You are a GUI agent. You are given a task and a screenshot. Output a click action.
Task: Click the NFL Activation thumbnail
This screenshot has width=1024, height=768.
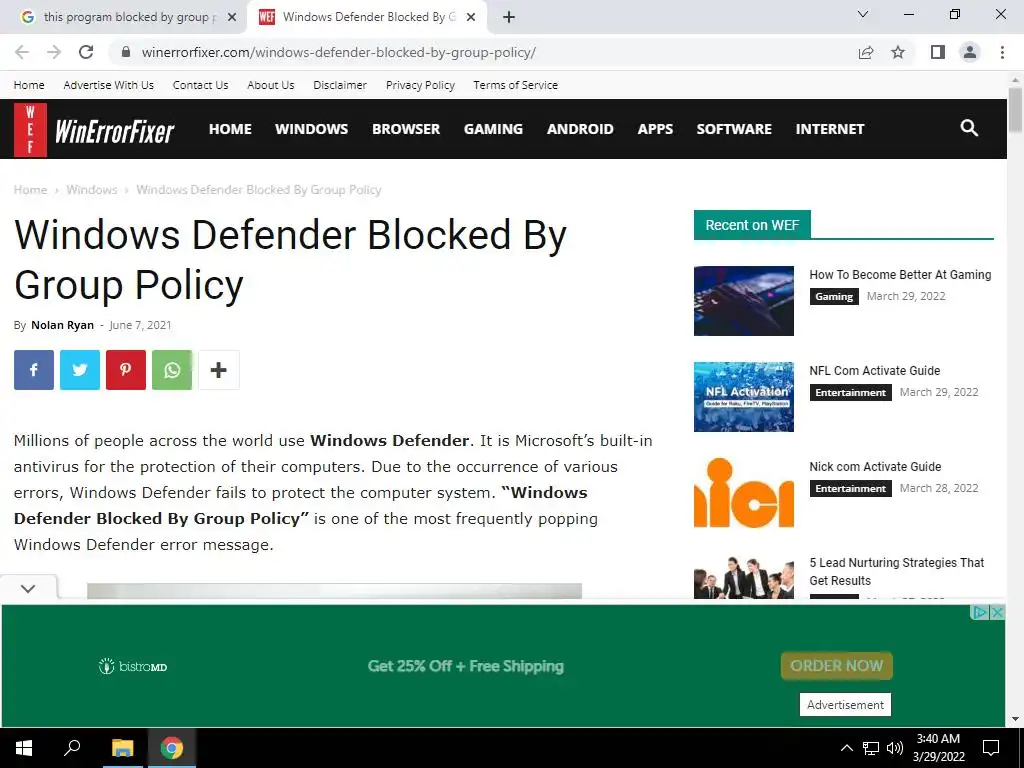coord(744,396)
